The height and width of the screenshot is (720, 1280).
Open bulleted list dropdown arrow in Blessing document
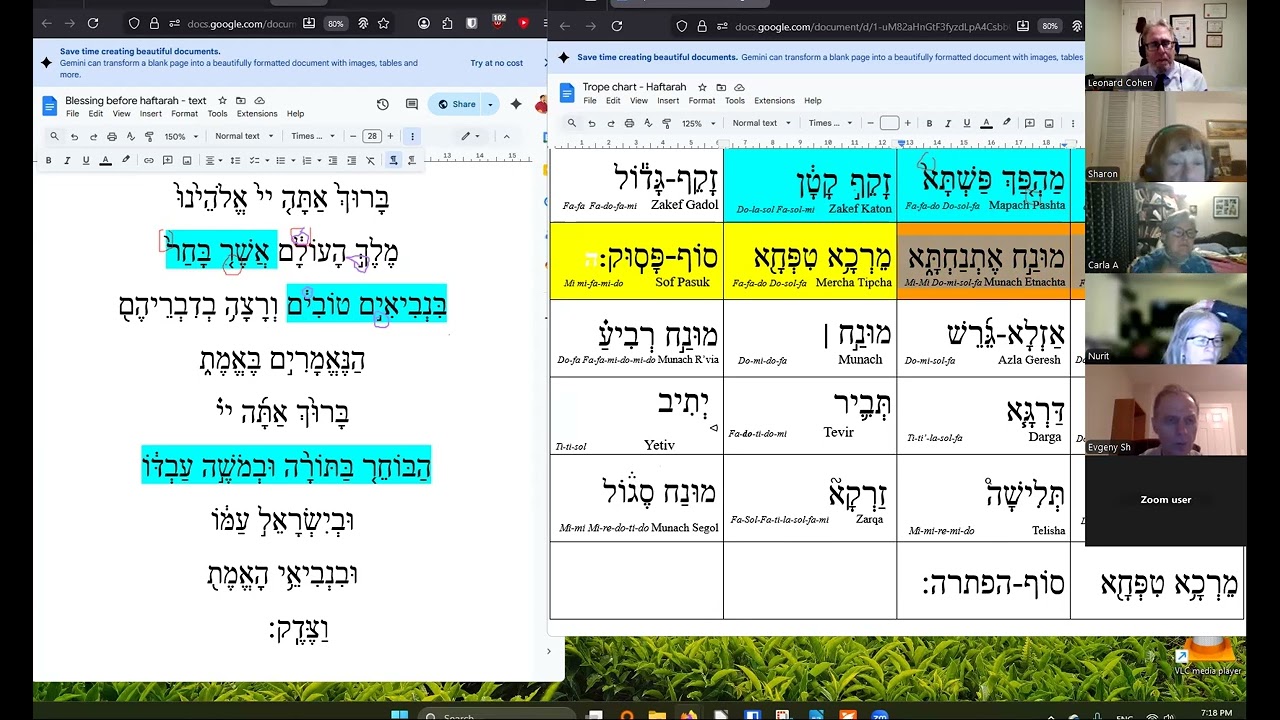(x=293, y=160)
